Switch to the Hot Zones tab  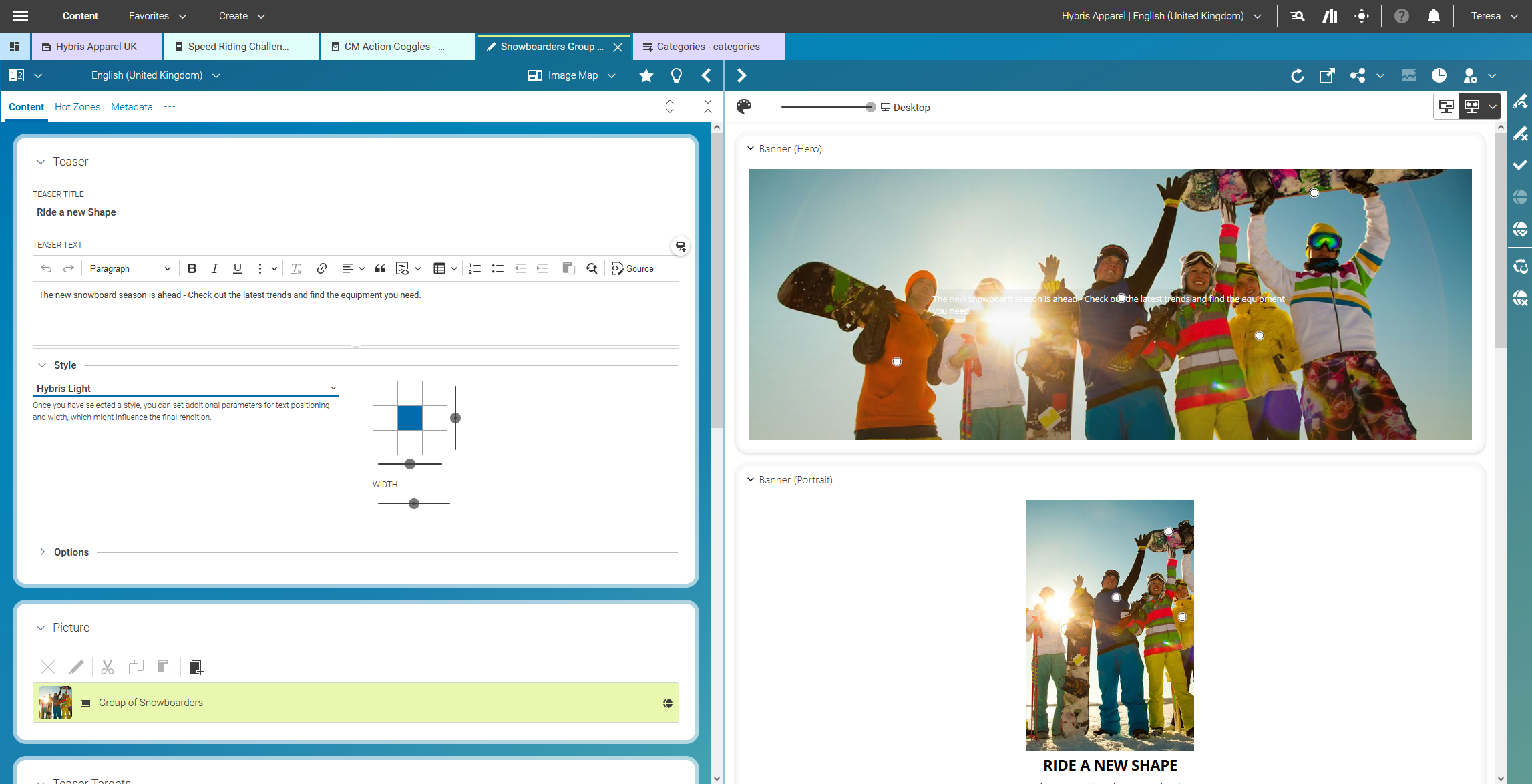tap(77, 107)
